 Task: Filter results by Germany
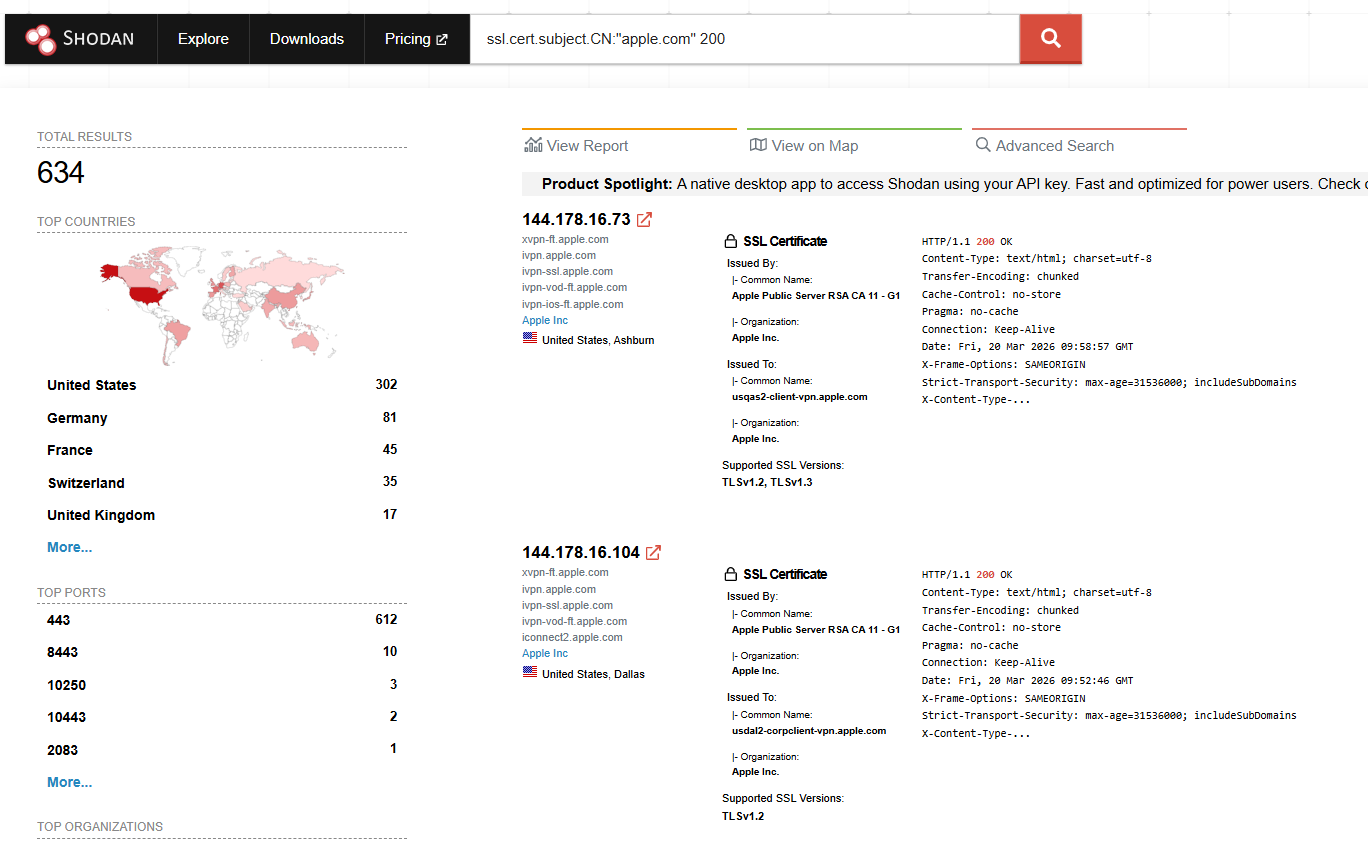coord(77,418)
